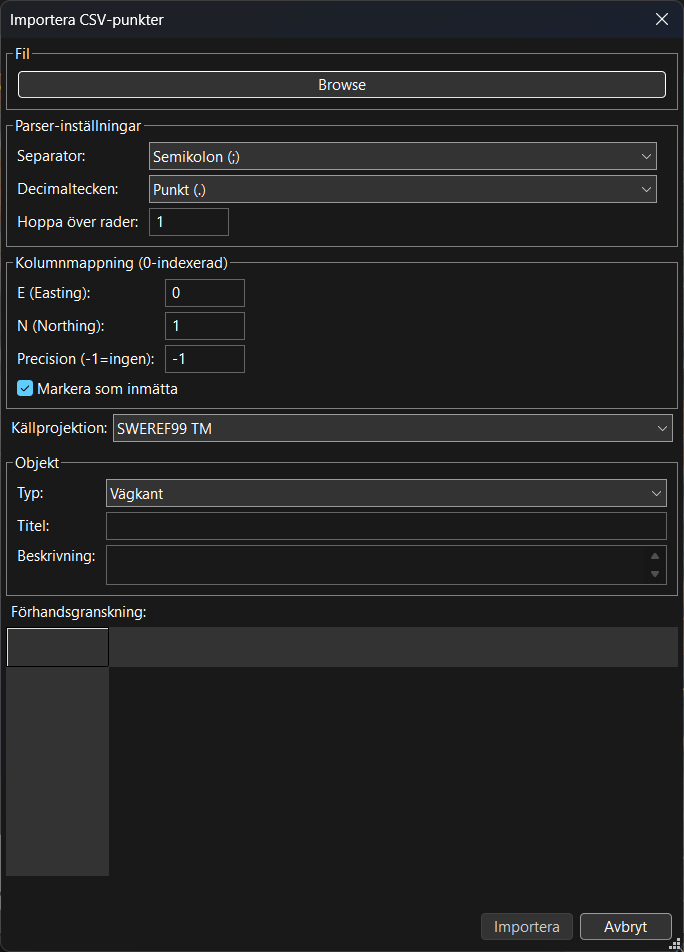The image size is (684, 952).
Task: Open the Decimaltecken dropdown
Action: 402,189
